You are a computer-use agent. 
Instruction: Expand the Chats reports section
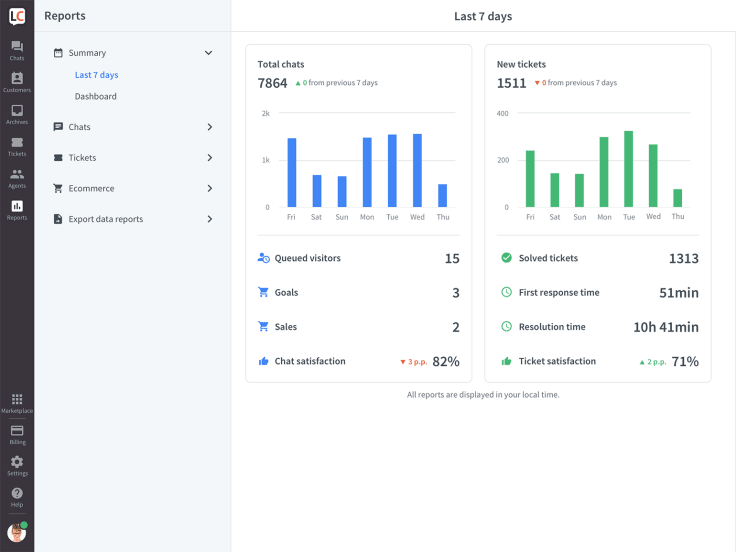coord(209,127)
